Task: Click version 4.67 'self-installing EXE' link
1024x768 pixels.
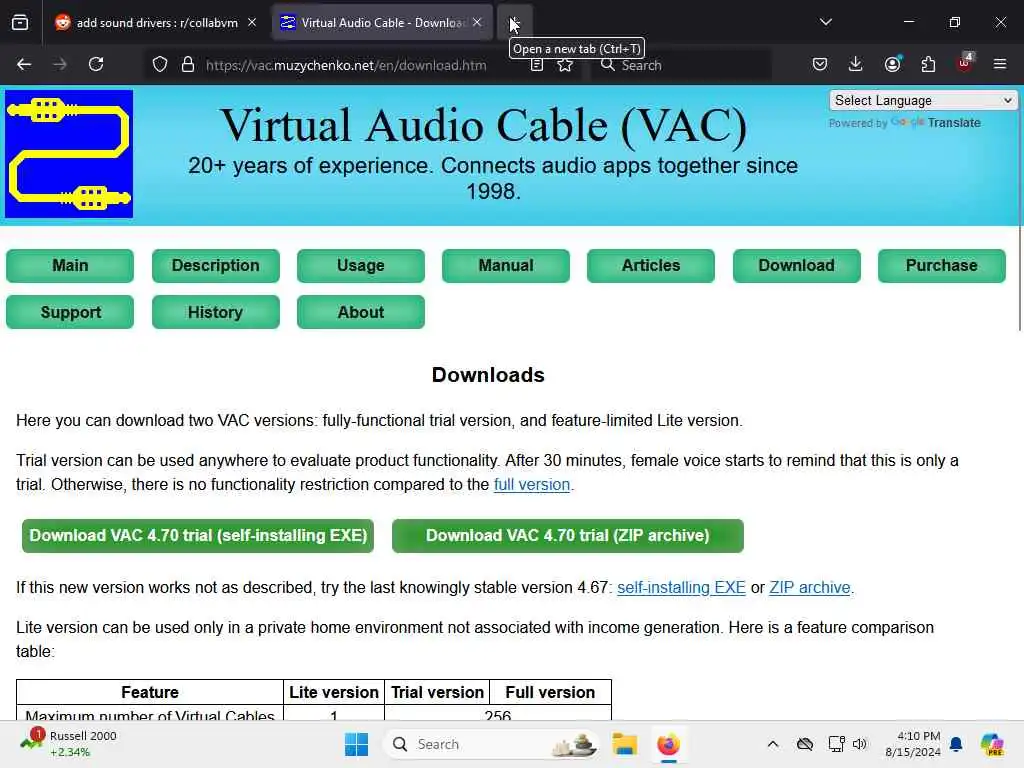Action: point(681,588)
